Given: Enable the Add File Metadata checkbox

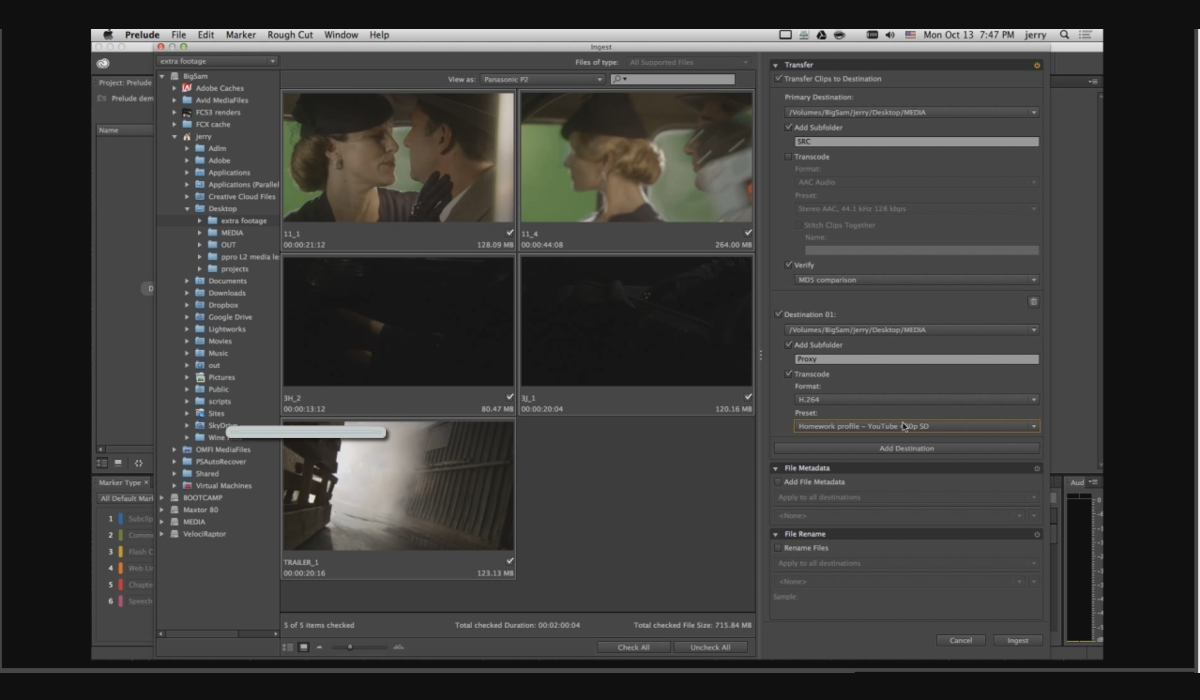Looking at the screenshot, I should [779, 482].
